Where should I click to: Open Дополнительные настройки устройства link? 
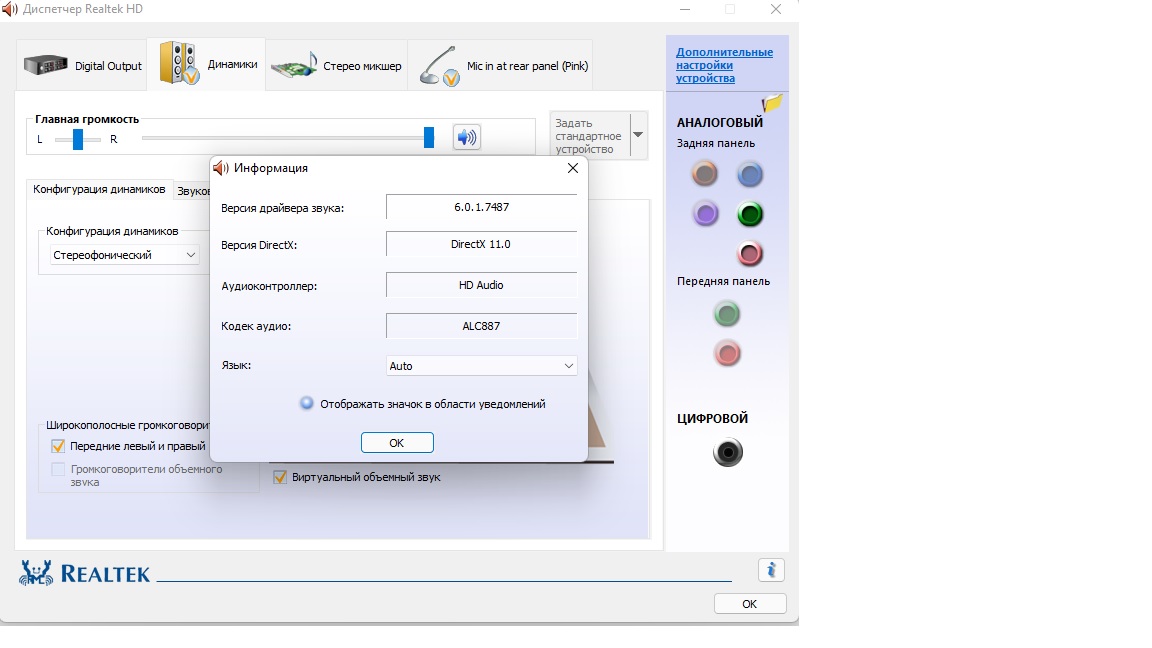(x=724, y=65)
